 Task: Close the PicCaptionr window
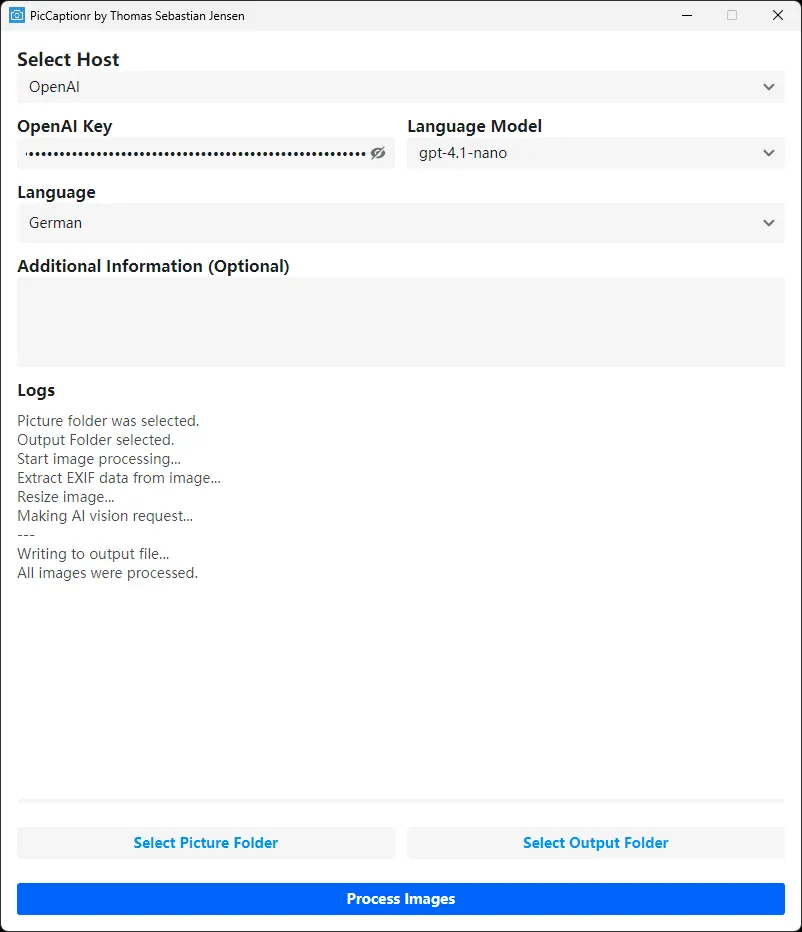pos(777,16)
